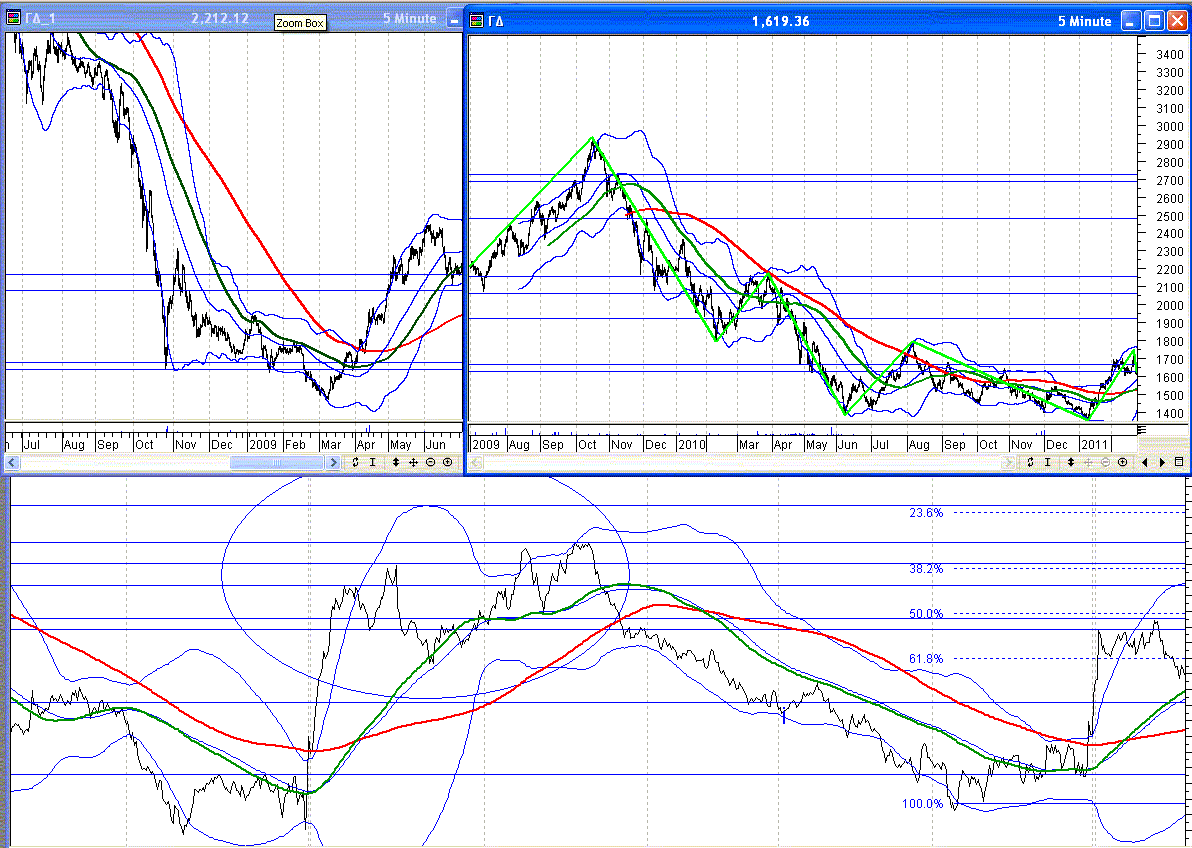Screen dimensions: 1192x848
Task: Click left chart scrollbar's right arrow
Action: (335, 463)
